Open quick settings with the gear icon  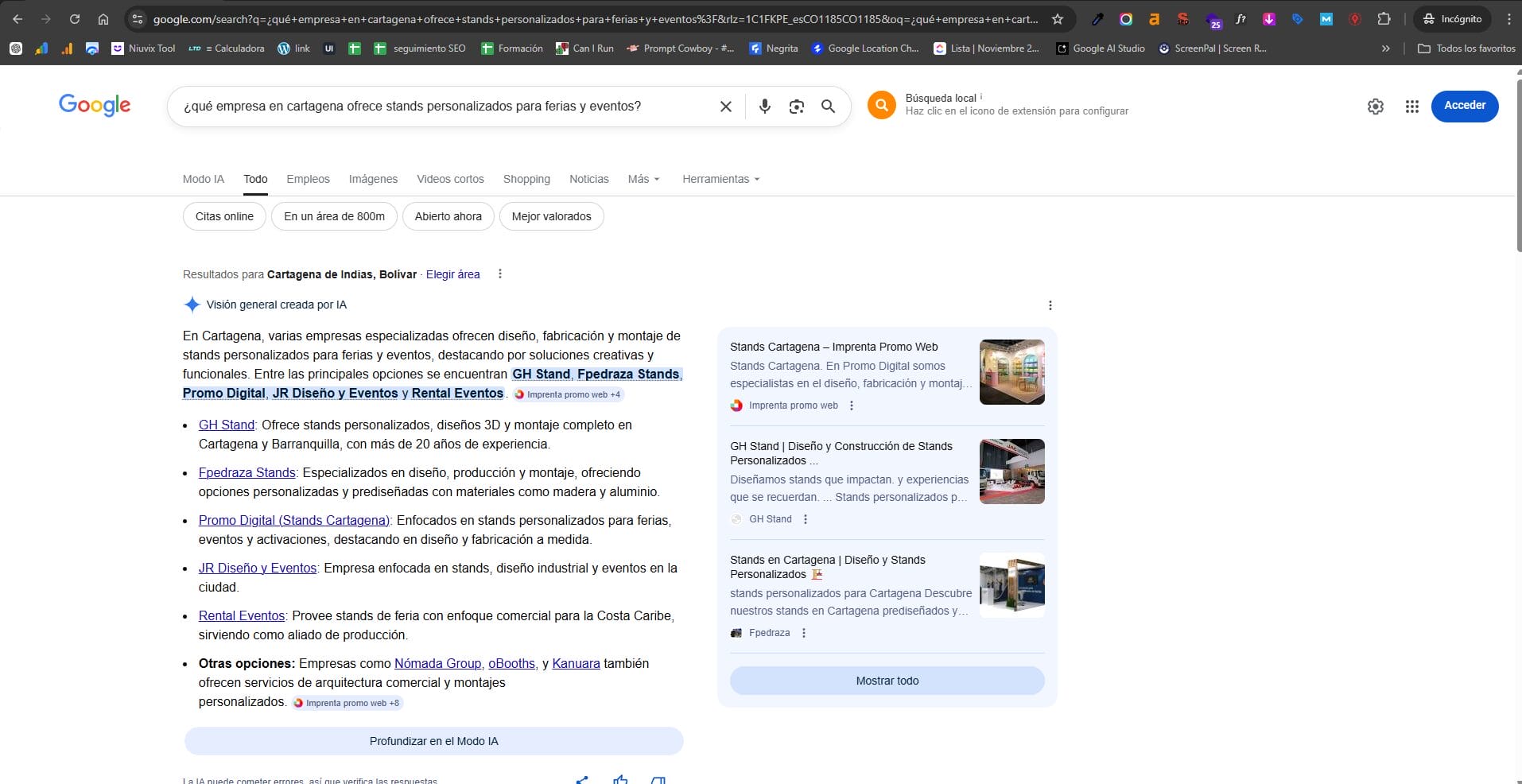click(x=1376, y=106)
